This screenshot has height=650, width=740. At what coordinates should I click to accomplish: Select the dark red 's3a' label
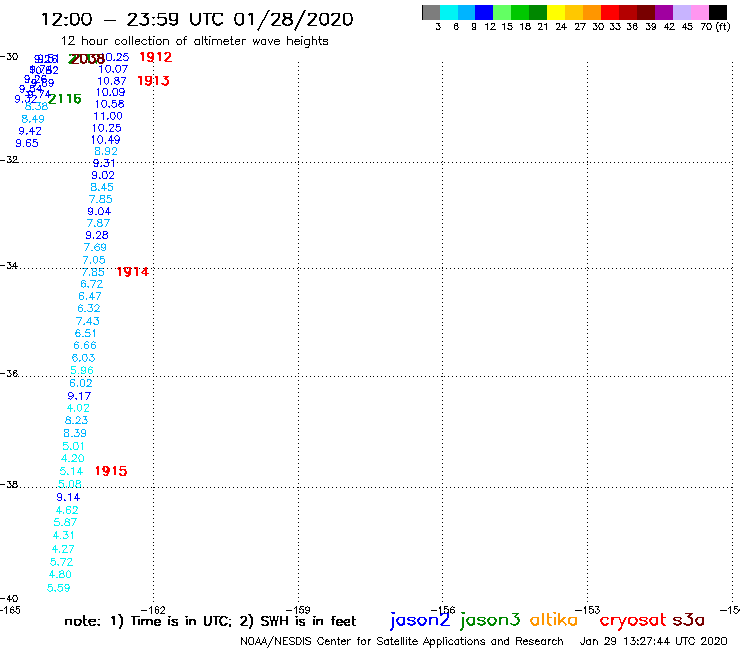[688, 620]
